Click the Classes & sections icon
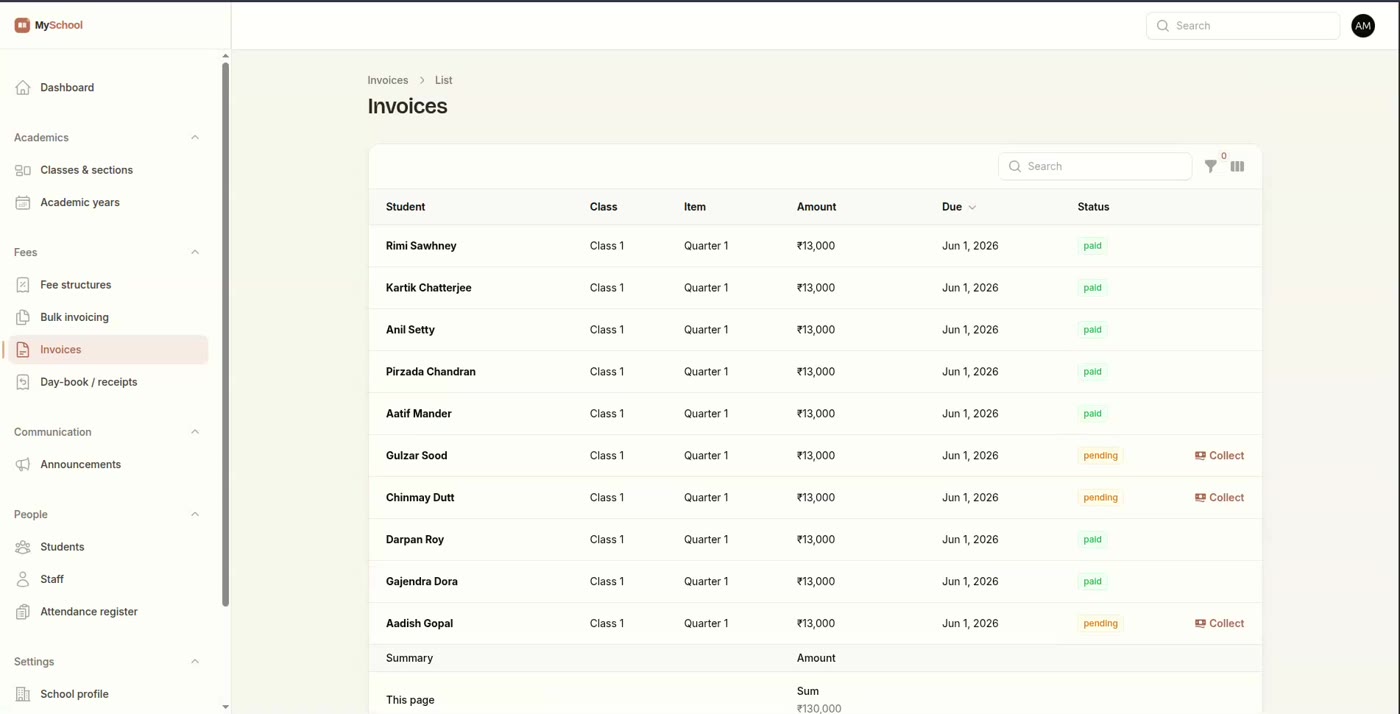This screenshot has height=714, width=1400. 23,170
